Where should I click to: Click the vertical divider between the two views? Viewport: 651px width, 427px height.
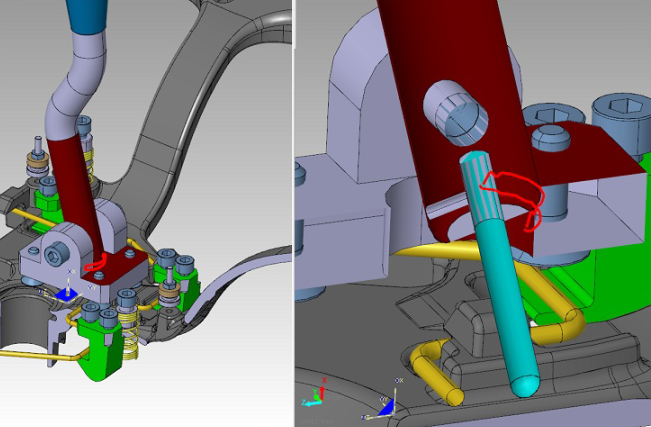click(x=294, y=213)
